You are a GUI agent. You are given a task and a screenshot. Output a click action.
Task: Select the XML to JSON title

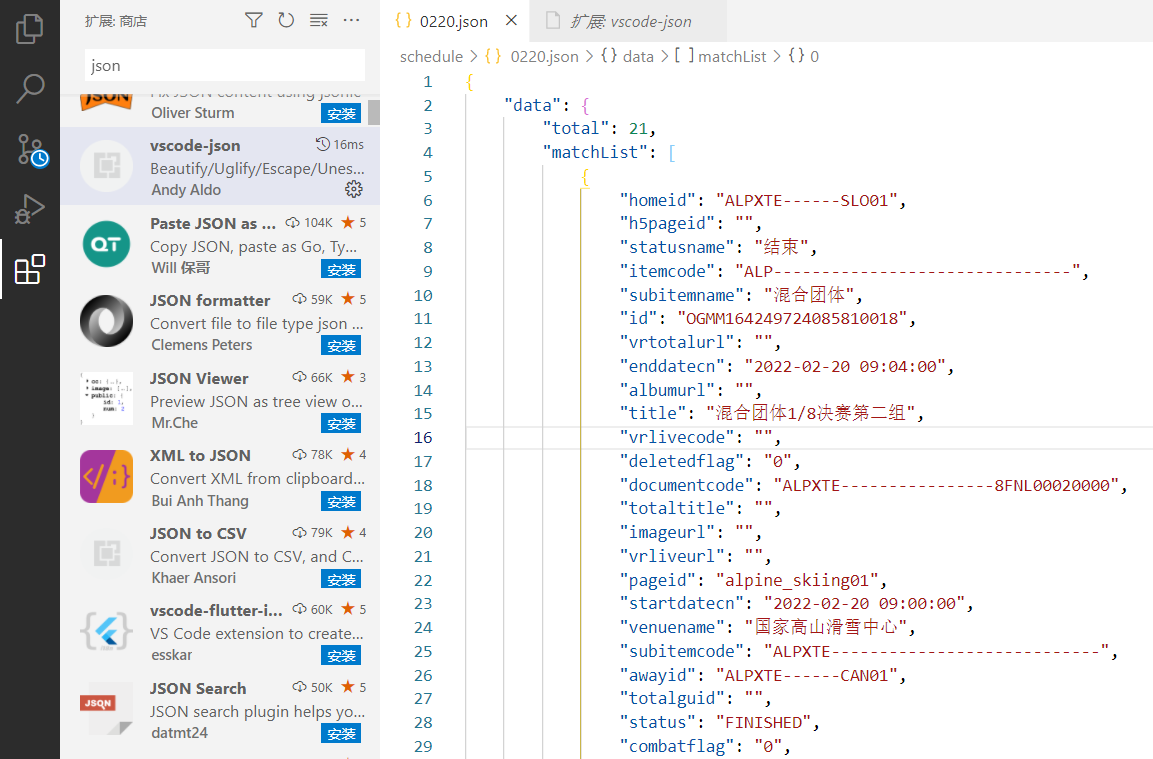[x=200, y=456]
